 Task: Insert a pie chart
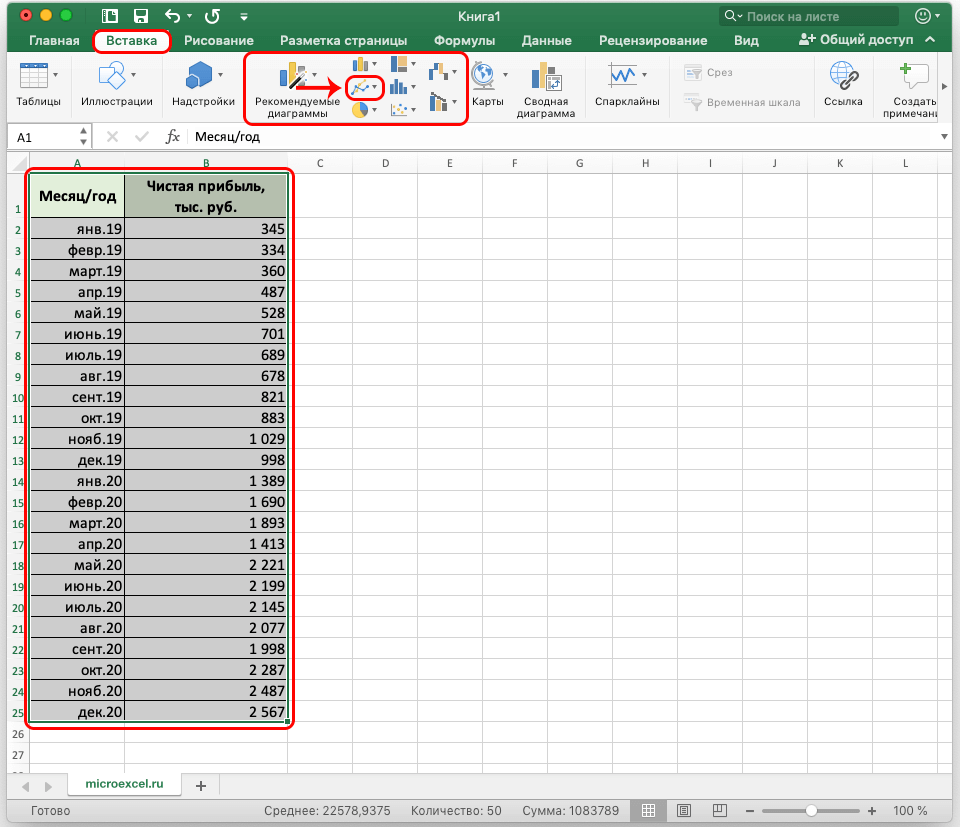360,110
